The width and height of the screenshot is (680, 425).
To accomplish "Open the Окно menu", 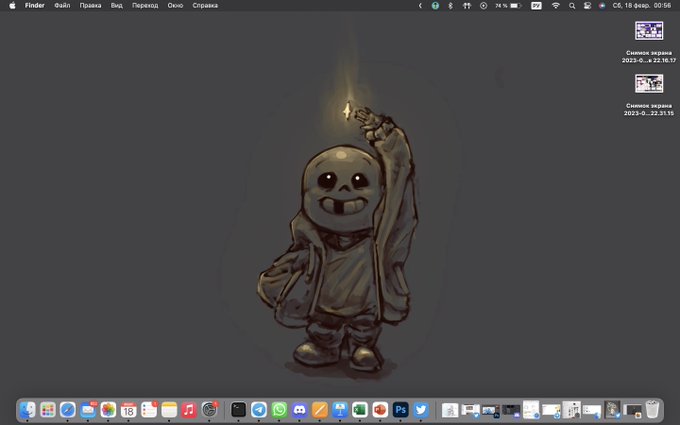I will pyautogui.click(x=175, y=6).
